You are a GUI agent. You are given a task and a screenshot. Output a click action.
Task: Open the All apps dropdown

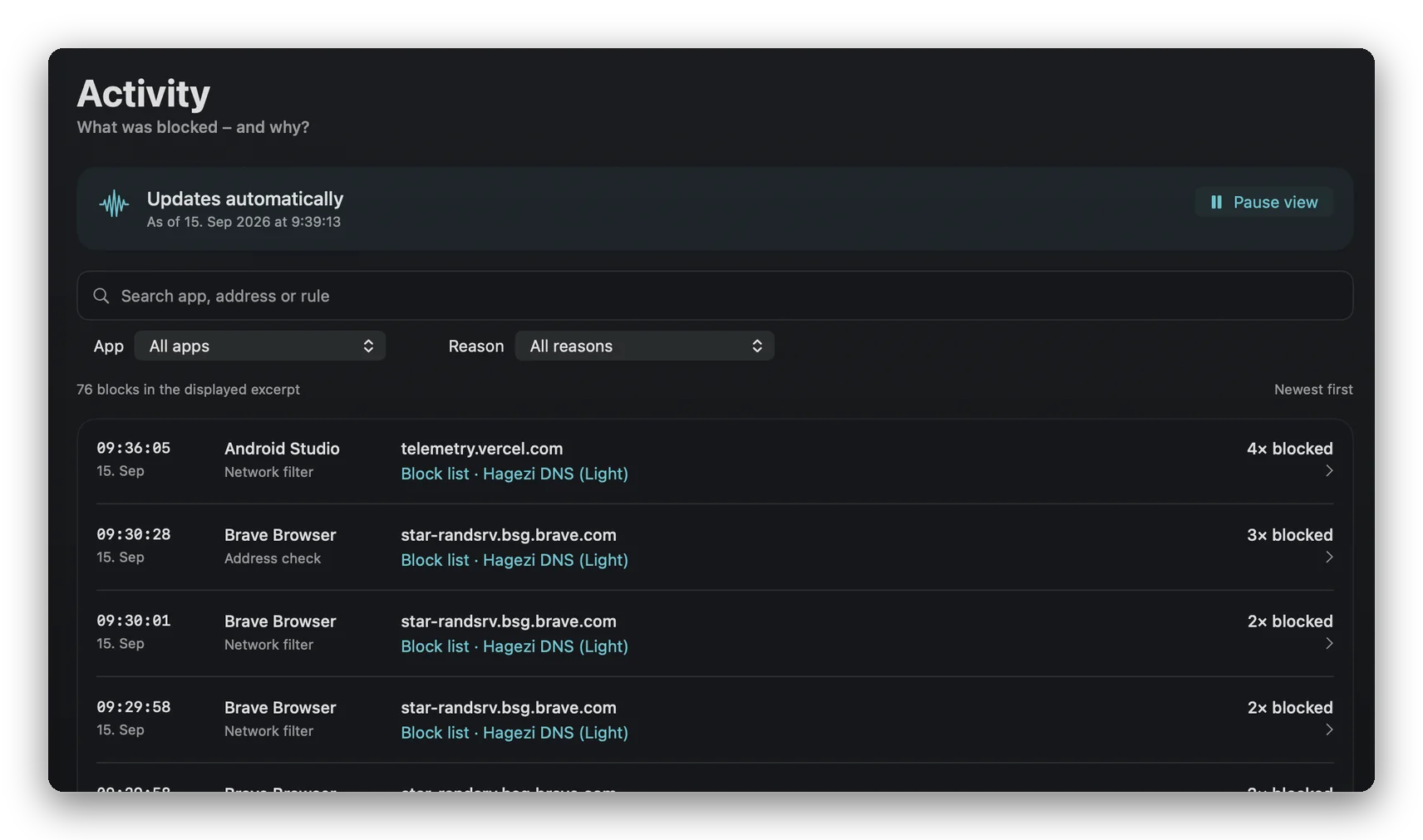(260, 346)
